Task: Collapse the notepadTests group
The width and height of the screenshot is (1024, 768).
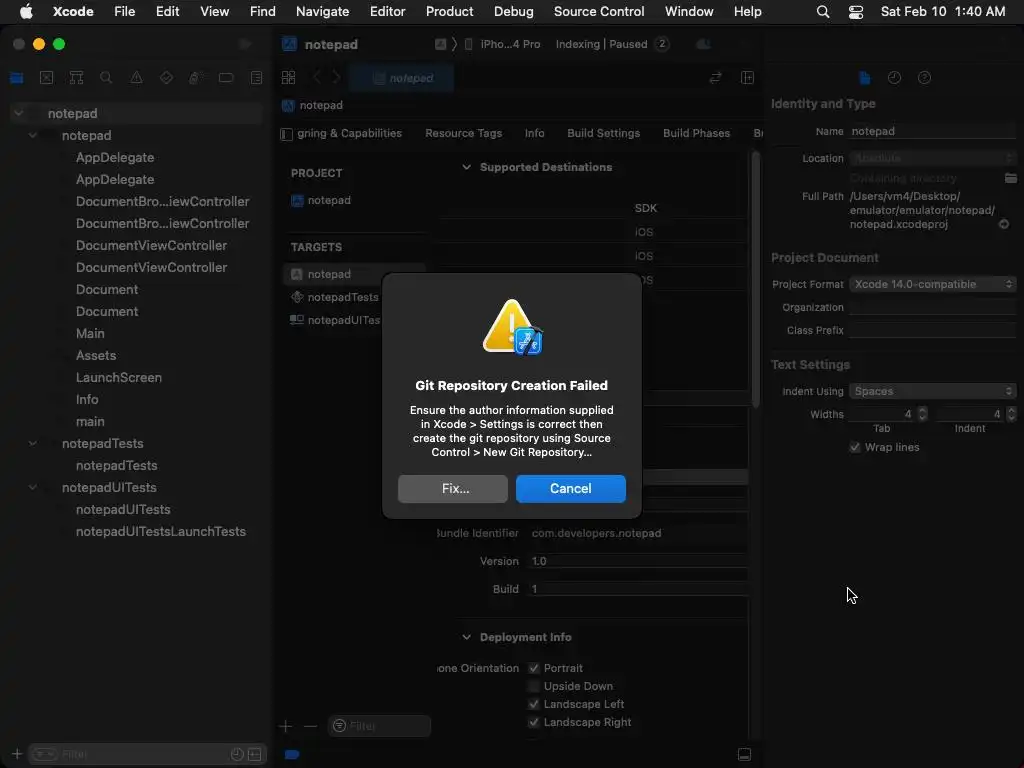Action: point(33,443)
